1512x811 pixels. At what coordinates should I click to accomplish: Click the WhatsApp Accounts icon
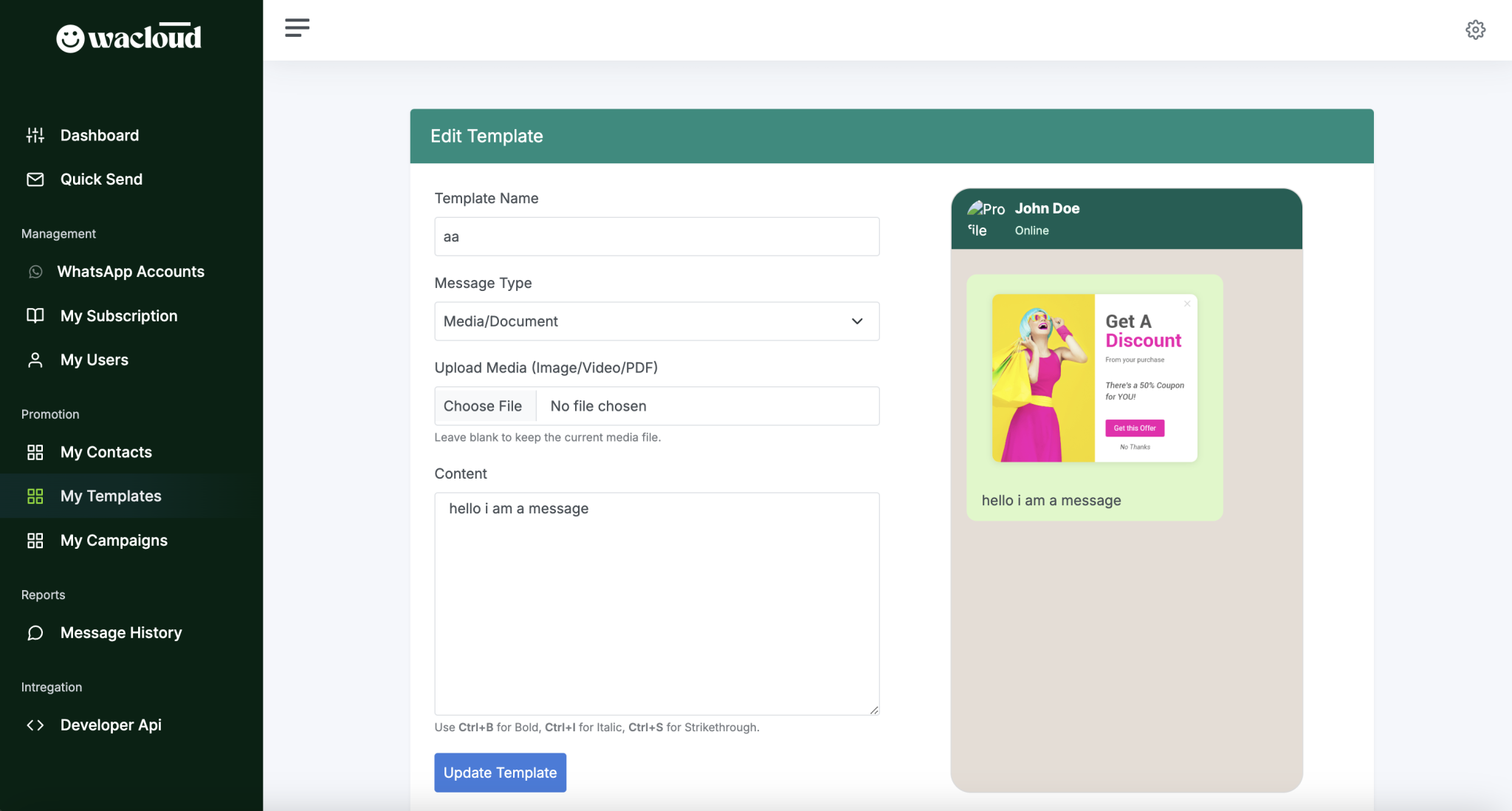click(x=35, y=272)
